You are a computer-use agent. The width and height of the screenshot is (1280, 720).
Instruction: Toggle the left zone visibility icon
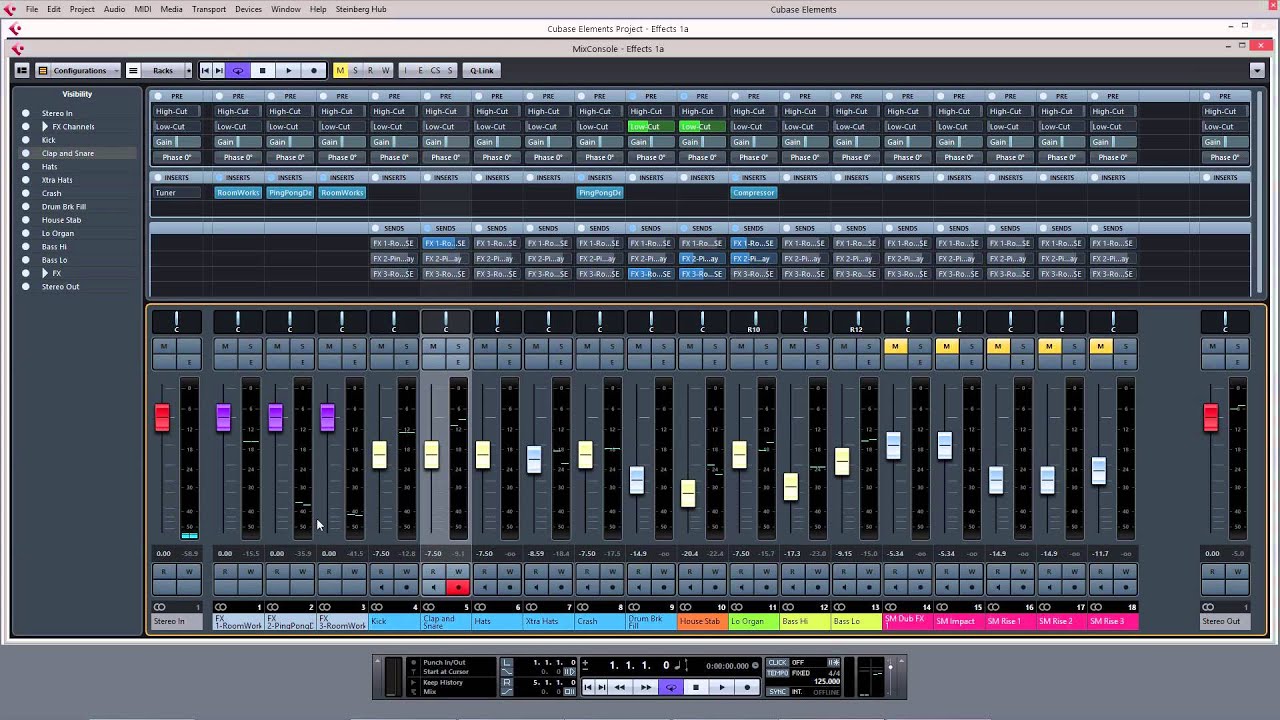[x=21, y=70]
